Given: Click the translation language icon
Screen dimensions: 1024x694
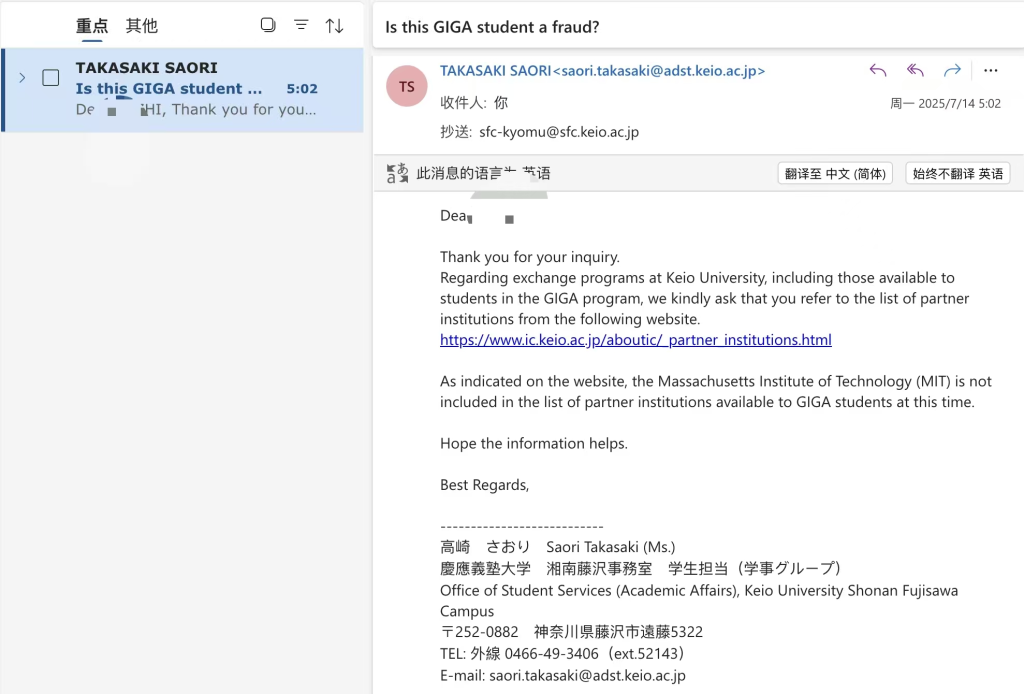Looking at the screenshot, I should [397, 173].
